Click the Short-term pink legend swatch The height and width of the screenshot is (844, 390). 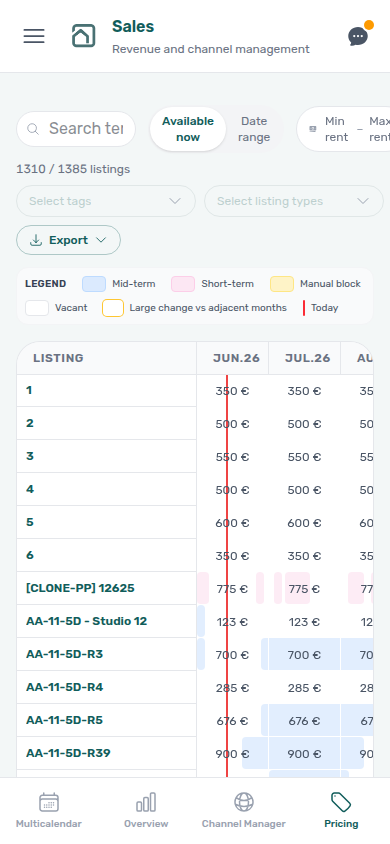183,284
